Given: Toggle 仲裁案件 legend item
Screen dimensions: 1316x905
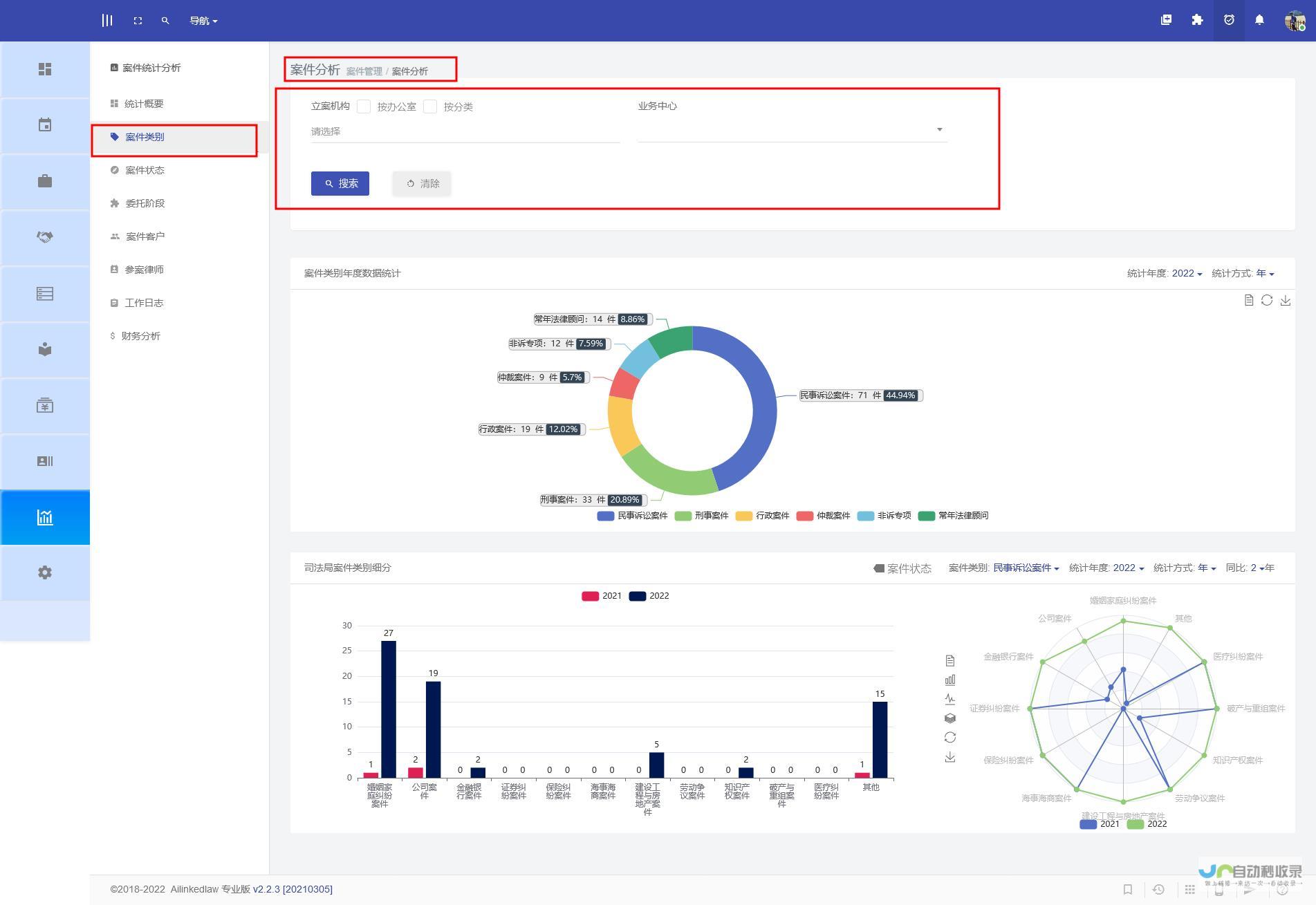Looking at the screenshot, I should point(823,516).
